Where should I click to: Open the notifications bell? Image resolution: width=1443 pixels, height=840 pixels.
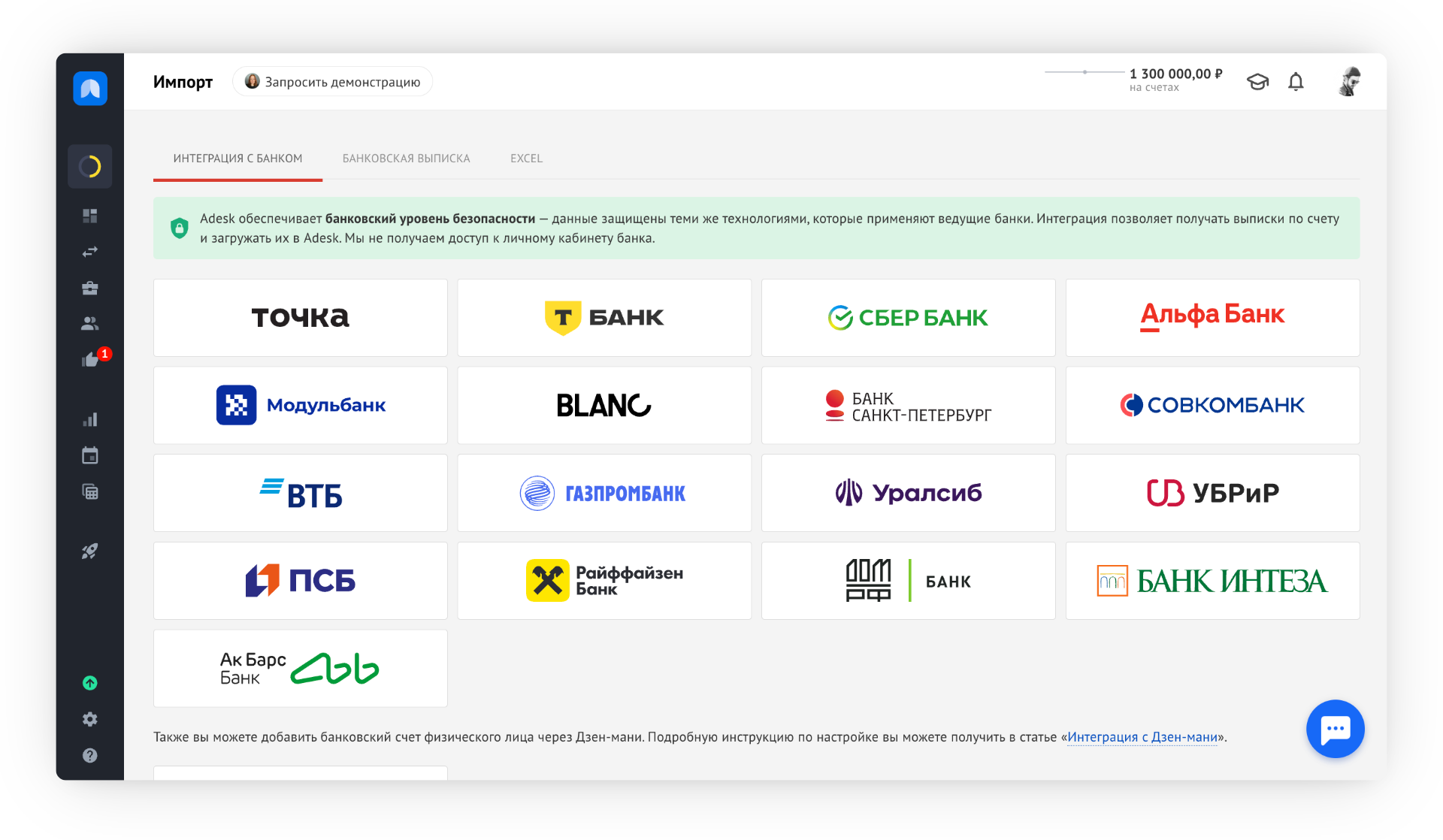coord(1296,81)
